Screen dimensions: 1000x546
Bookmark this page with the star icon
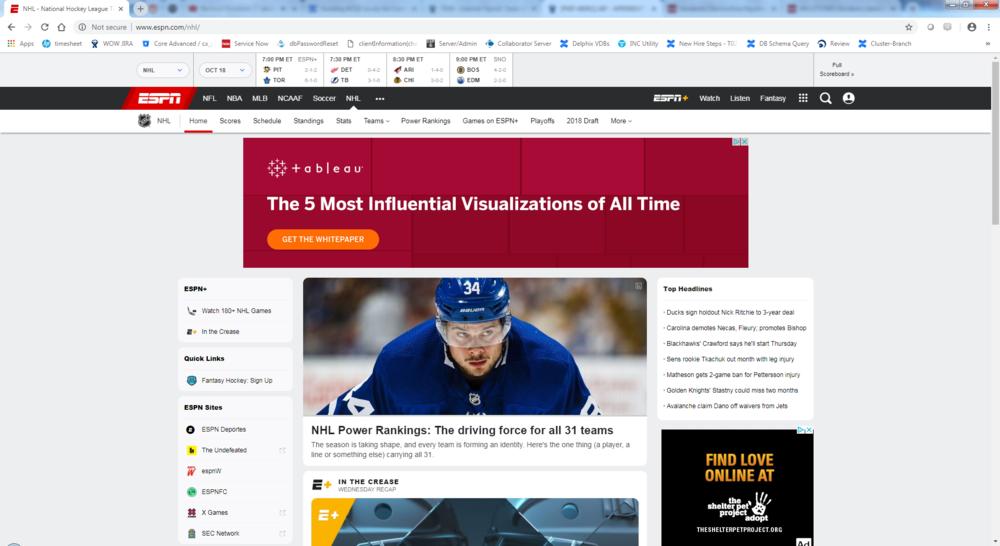tap(909, 27)
